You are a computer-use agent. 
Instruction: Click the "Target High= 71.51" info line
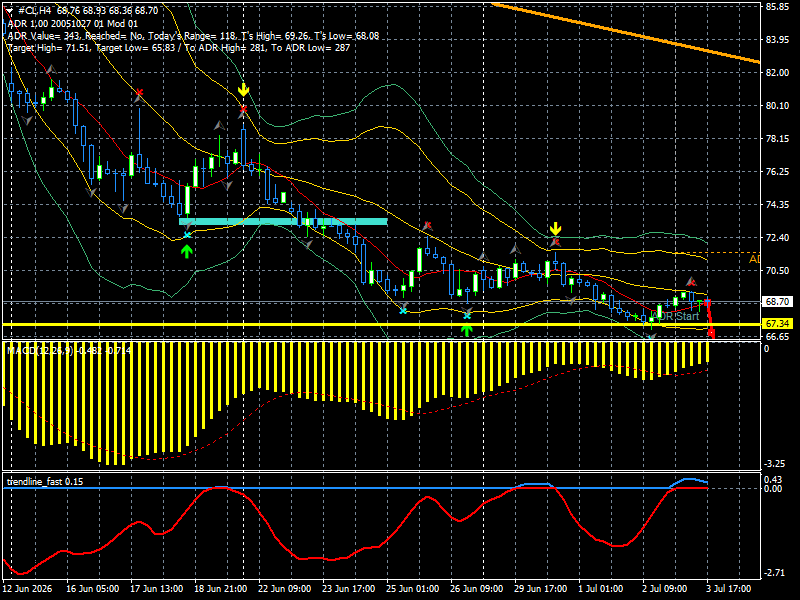(179, 47)
